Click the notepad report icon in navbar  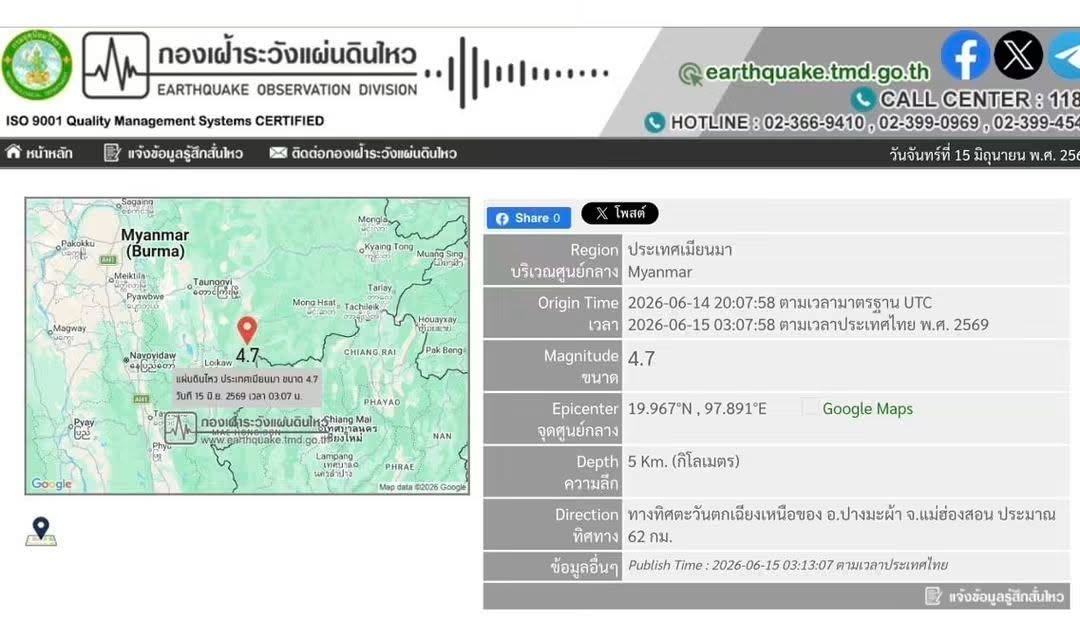pos(112,153)
